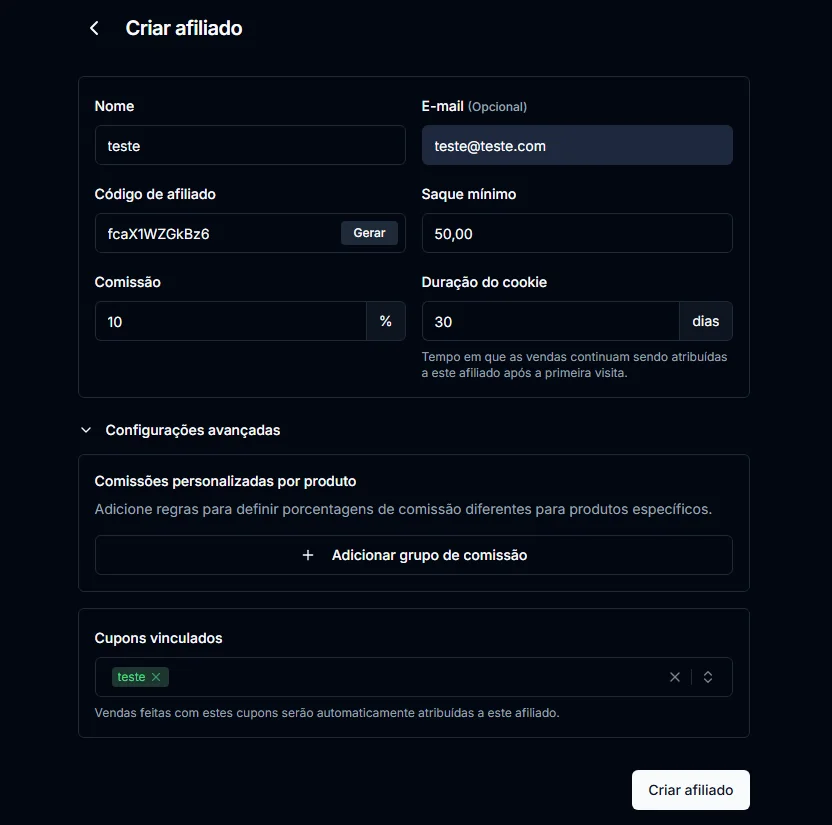Click the dias unit label

706,322
